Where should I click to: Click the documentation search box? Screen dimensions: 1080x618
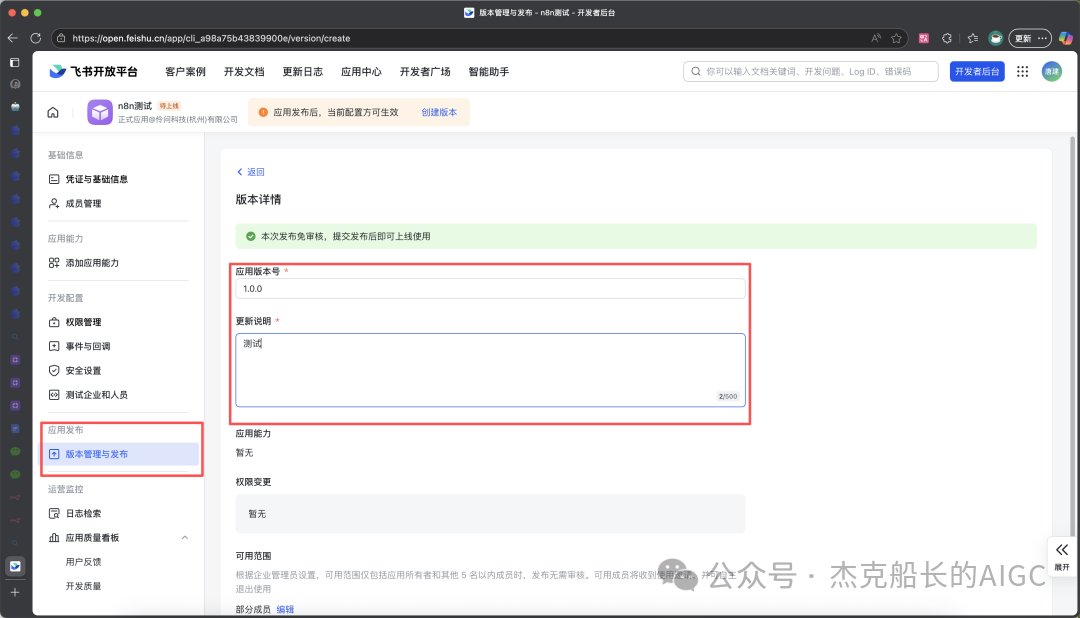811,72
